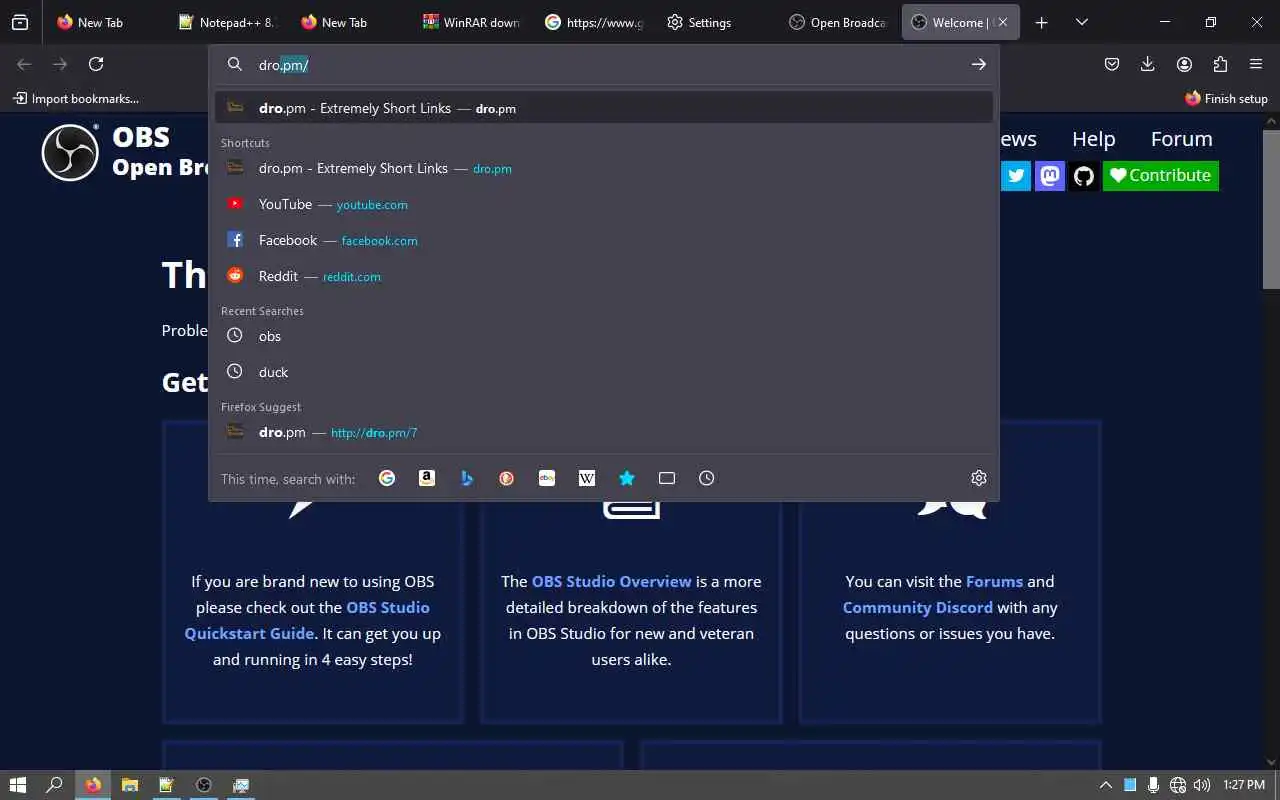Open the Help menu on OBS site

point(1093,139)
